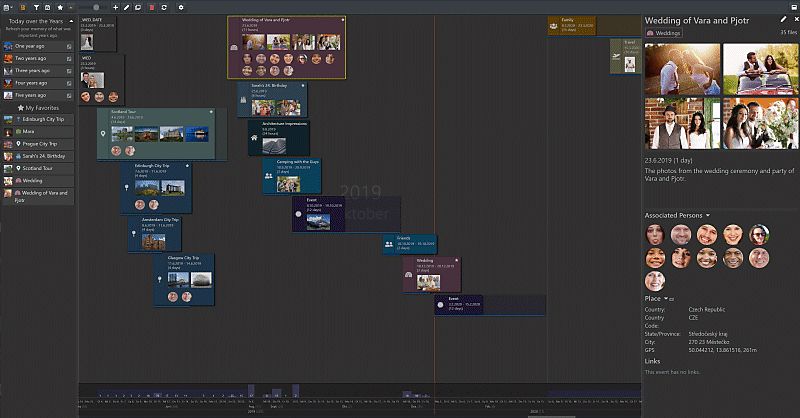This screenshot has width=800, height=418.
Task: Click the zoom-out minus beside the slider
Action: pyautogui.click(x=71, y=8)
